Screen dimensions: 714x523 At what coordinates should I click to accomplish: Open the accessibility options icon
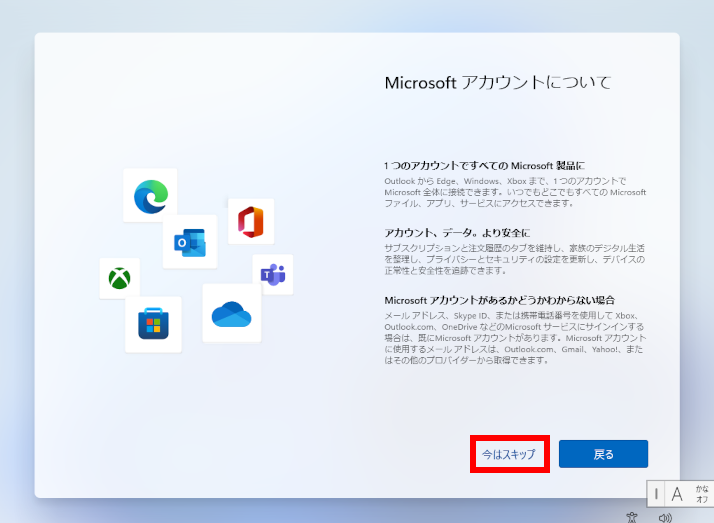(630, 517)
